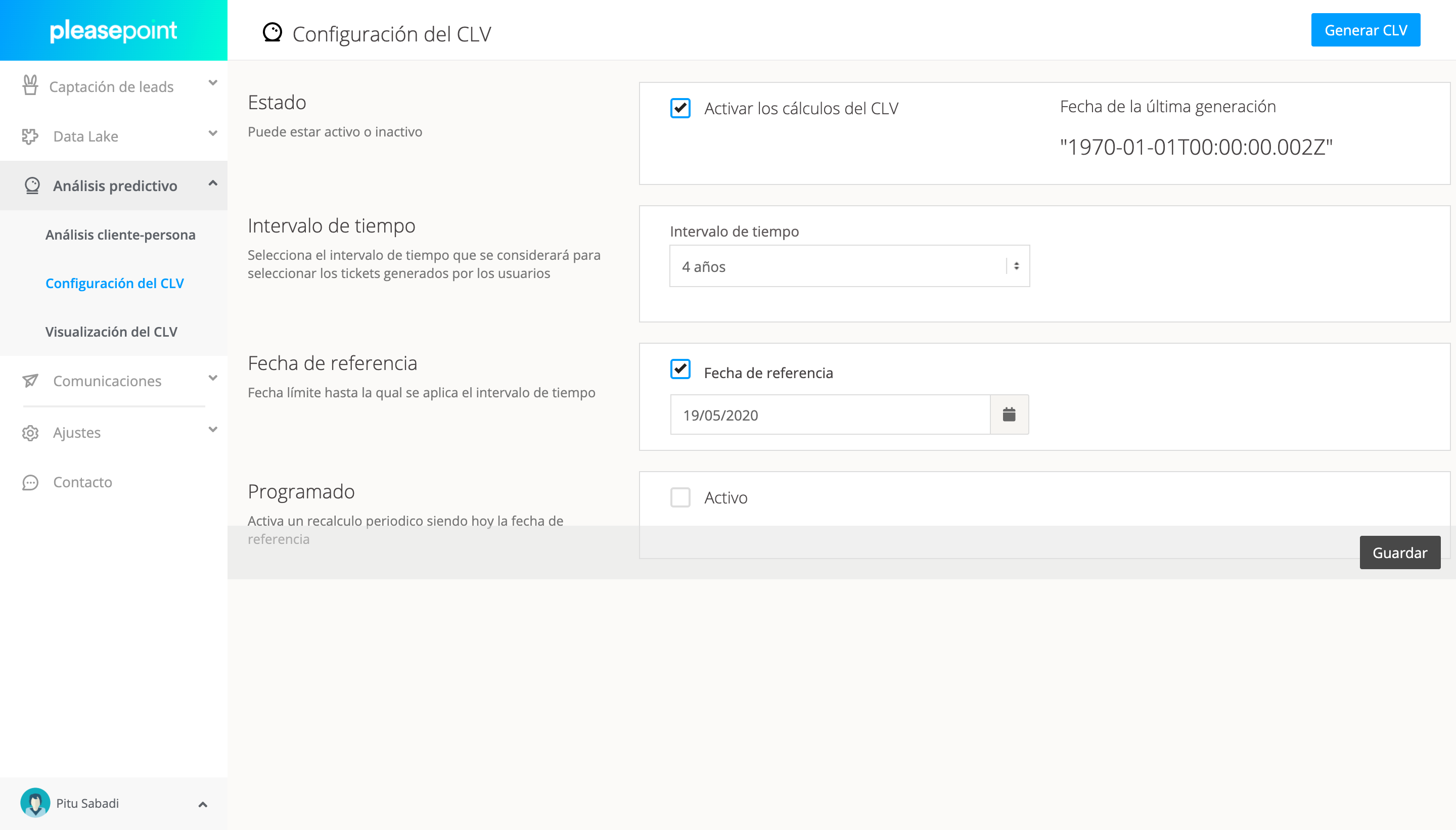The height and width of the screenshot is (830, 1456).
Task: Open the Intervalo de tiempo dropdown
Action: click(849, 266)
